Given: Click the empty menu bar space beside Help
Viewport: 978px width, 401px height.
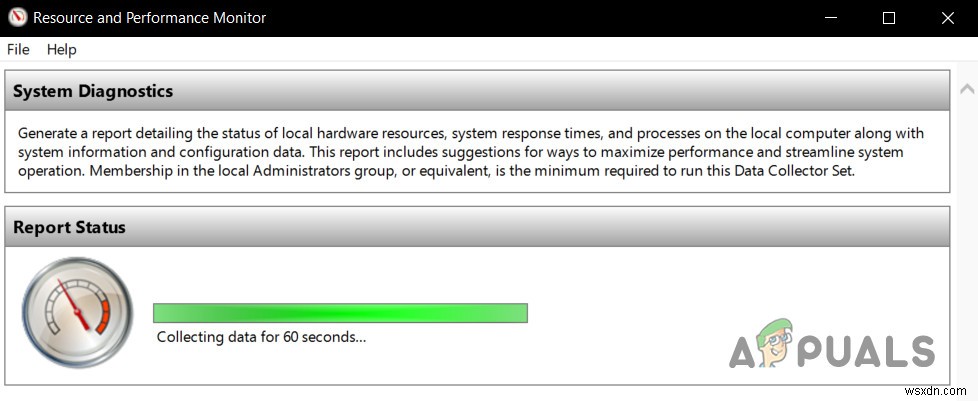Looking at the screenshot, I should [x=500, y=49].
